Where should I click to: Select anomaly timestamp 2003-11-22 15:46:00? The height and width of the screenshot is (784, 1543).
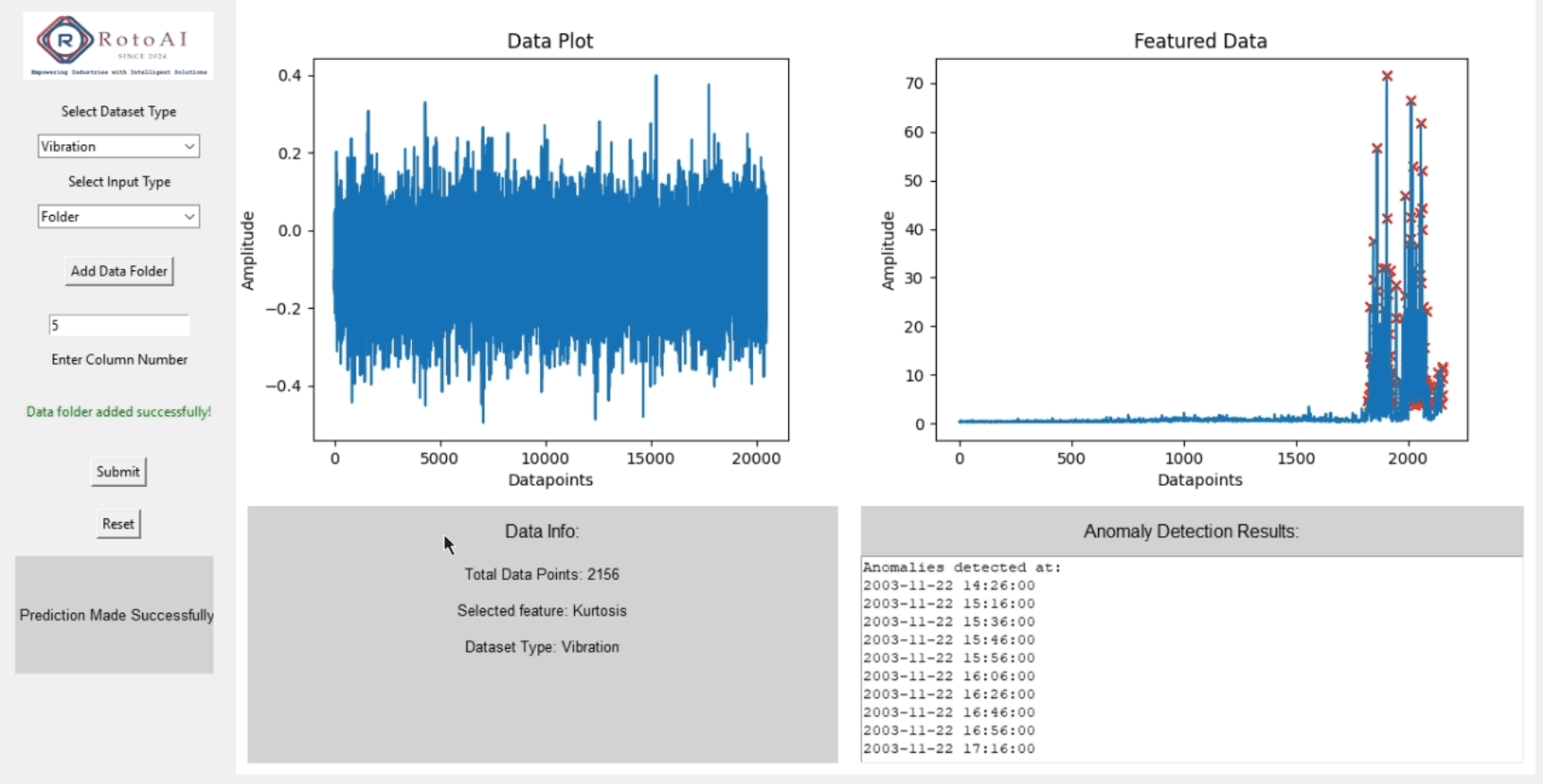[948, 640]
